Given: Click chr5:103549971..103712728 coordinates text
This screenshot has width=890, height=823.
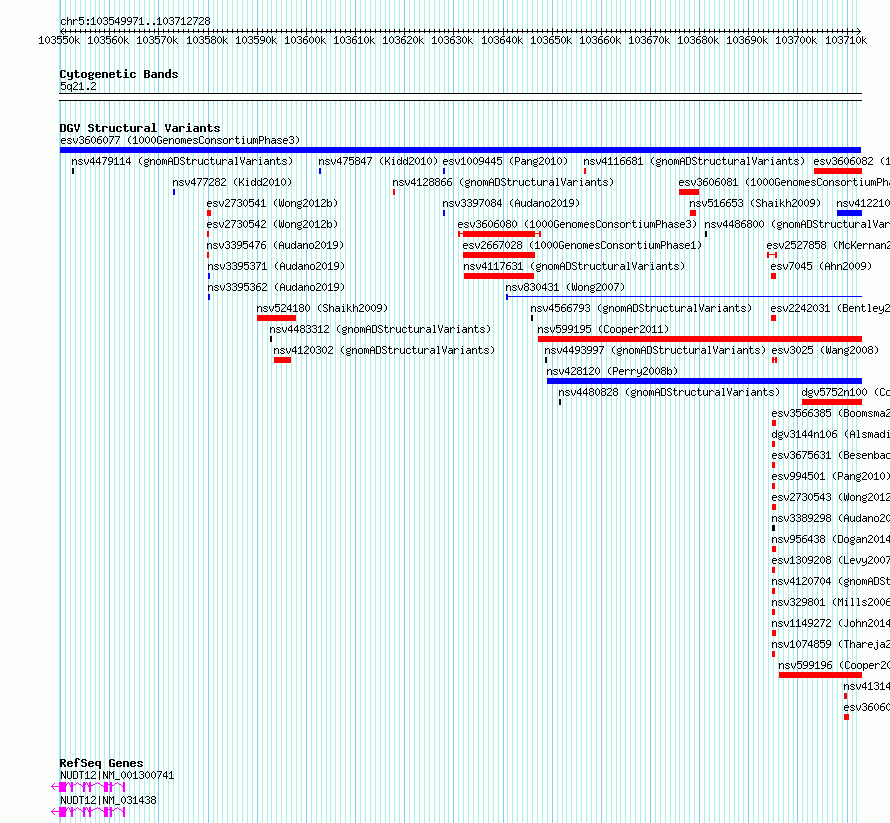Looking at the screenshot, I should 135,21.
